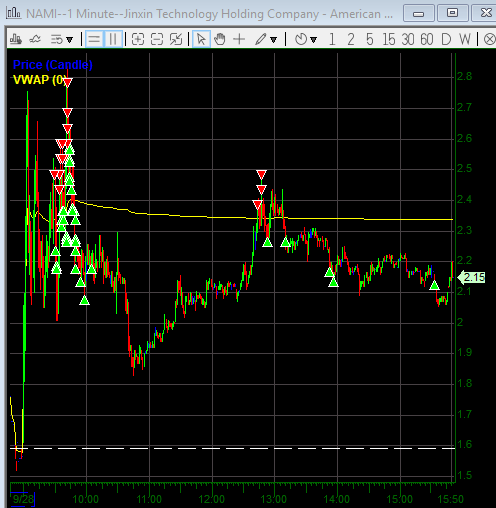The height and width of the screenshot is (508, 496).
Task: Switch to 30 minute interval
Action: pyautogui.click(x=408, y=39)
